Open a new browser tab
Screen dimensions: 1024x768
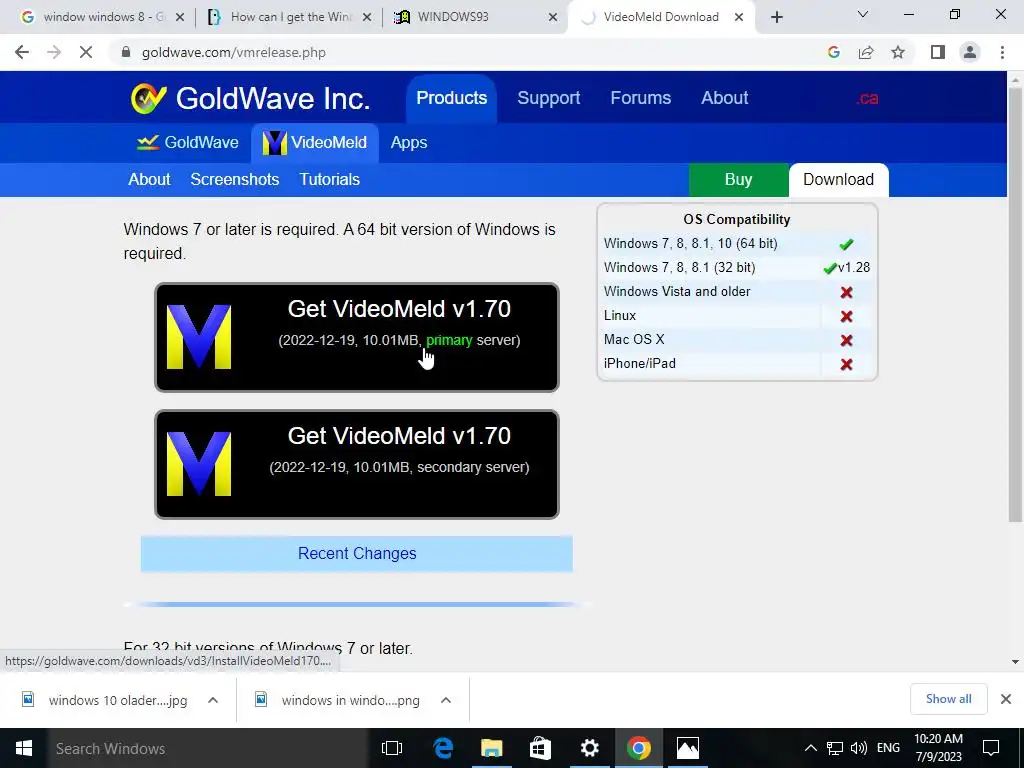click(x=776, y=17)
